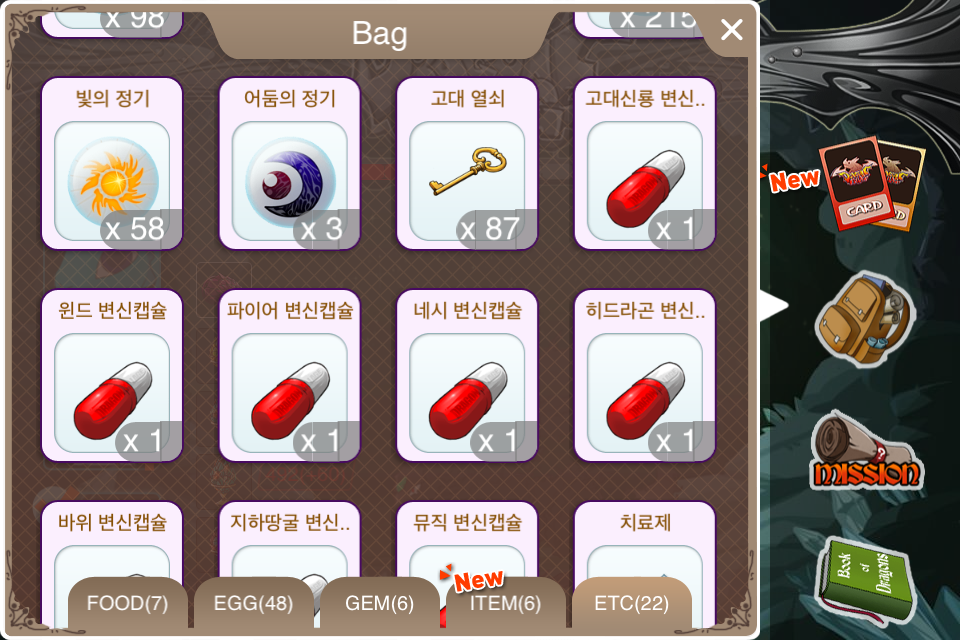The width and height of the screenshot is (960, 640).
Task: Open the backpack bag icon
Action: click(866, 319)
